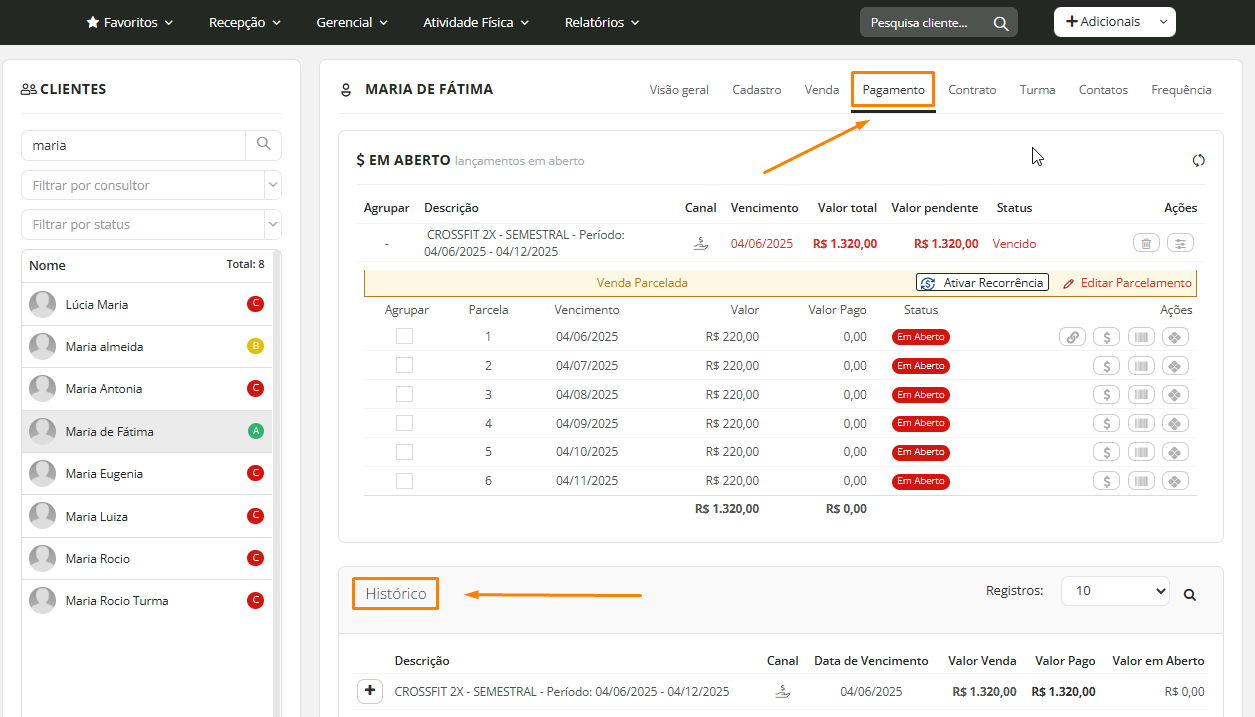The image size is (1255, 717).
Task: Open the Frequência tab
Action: point(1181,90)
